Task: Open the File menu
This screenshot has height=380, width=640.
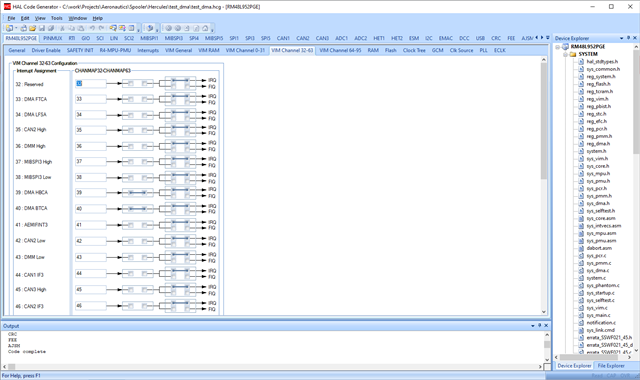Action: pos(11,18)
